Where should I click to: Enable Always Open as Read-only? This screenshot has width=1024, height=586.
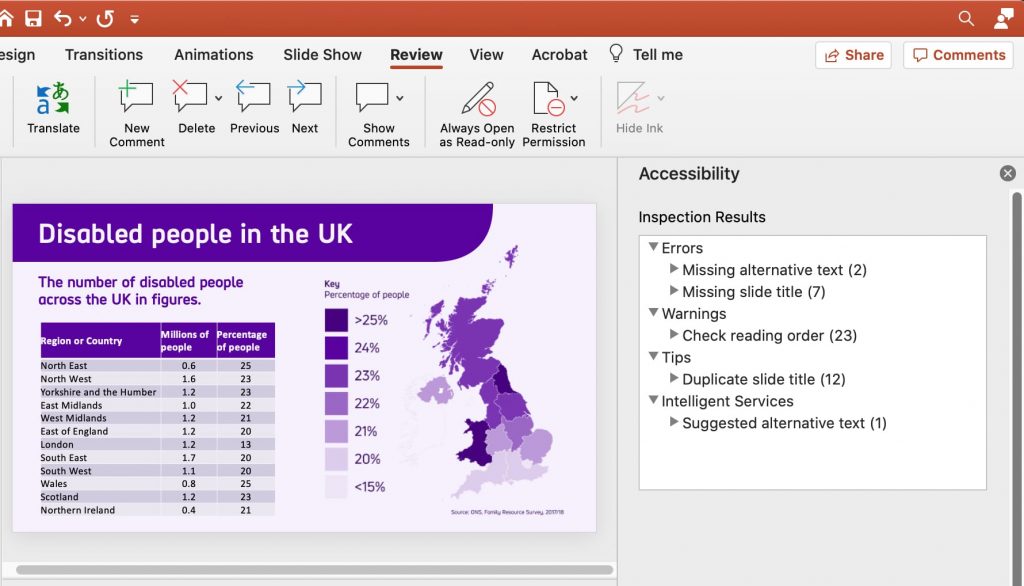click(x=477, y=100)
